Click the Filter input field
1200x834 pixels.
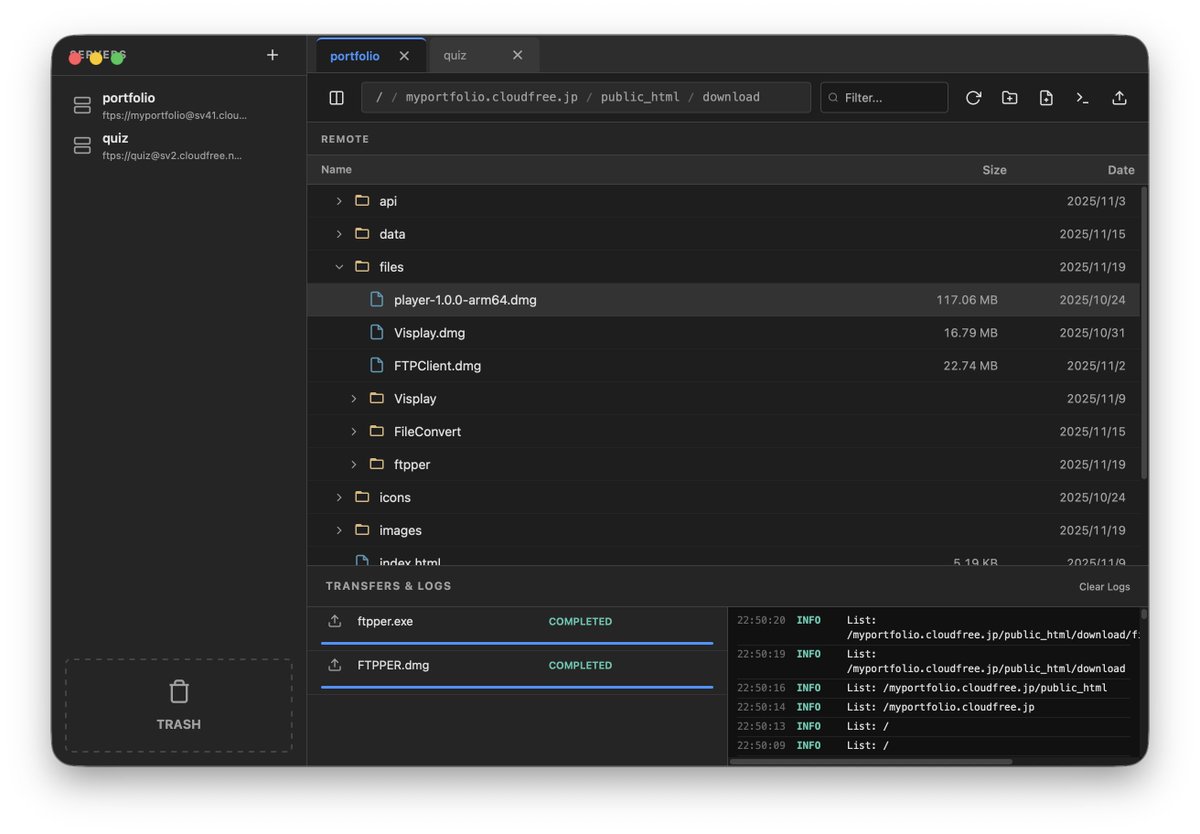[884, 97]
